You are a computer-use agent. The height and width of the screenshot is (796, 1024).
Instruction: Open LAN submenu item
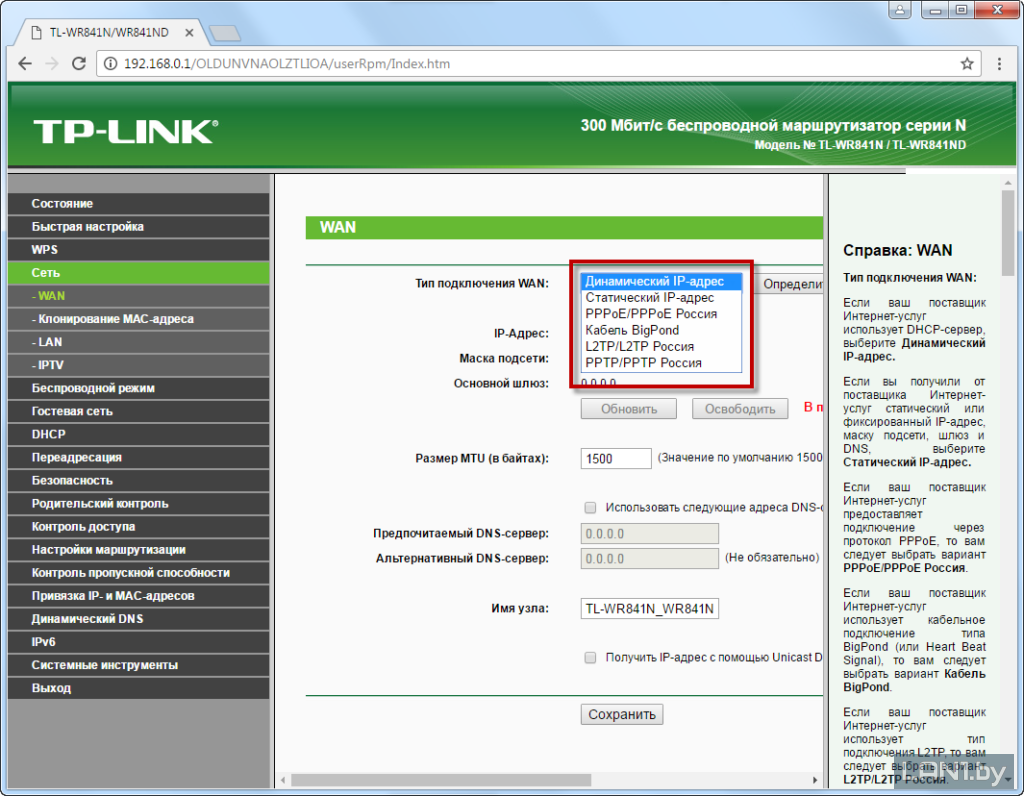point(138,342)
